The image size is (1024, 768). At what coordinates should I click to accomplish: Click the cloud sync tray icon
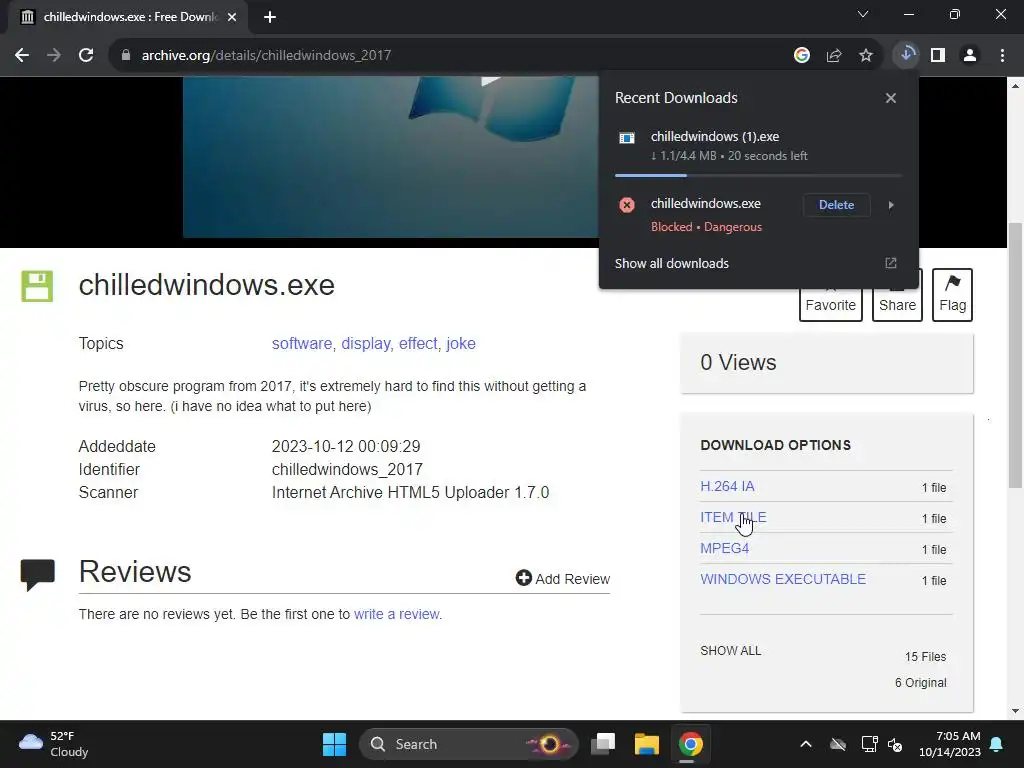coord(838,744)
